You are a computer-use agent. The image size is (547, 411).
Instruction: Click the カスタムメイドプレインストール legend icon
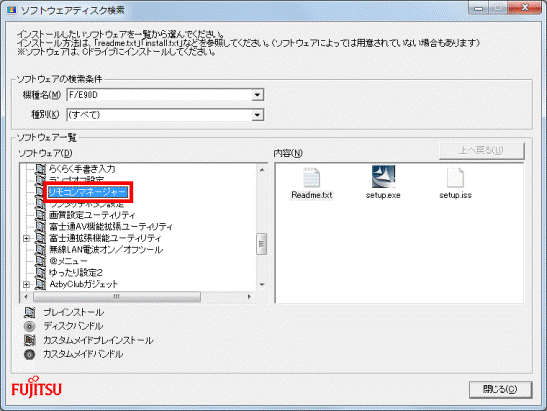point(30,340)
